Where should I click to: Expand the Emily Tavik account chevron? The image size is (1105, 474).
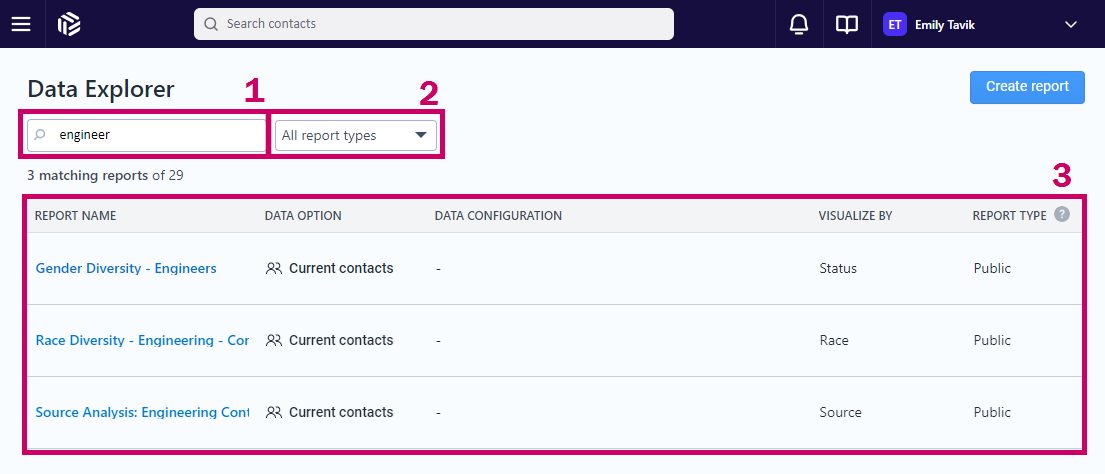pyautogui.click(x=1070, y=25)
